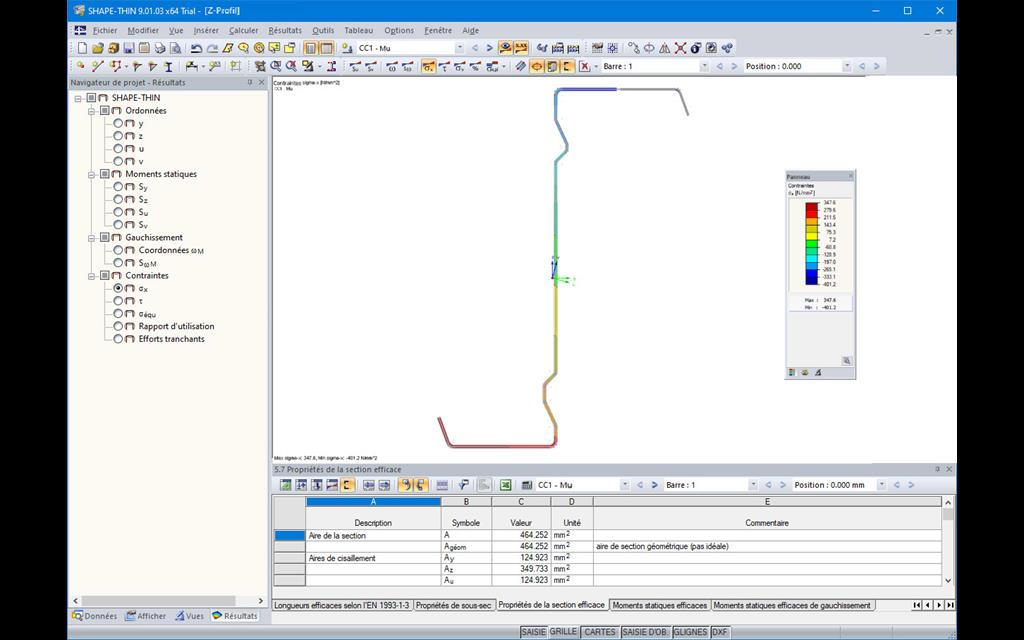
Task: Collapse the Ordonnées tree node
Action: click(92, 111)
